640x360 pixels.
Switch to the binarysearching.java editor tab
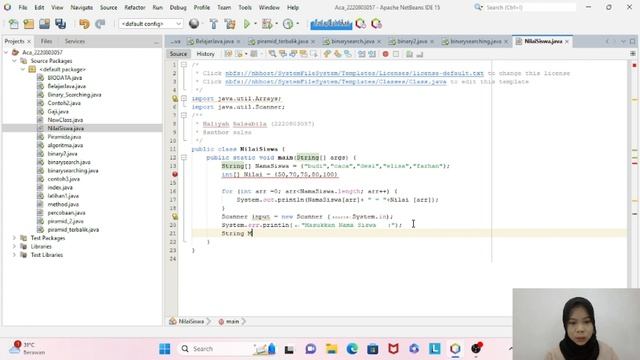coord(476,41)
